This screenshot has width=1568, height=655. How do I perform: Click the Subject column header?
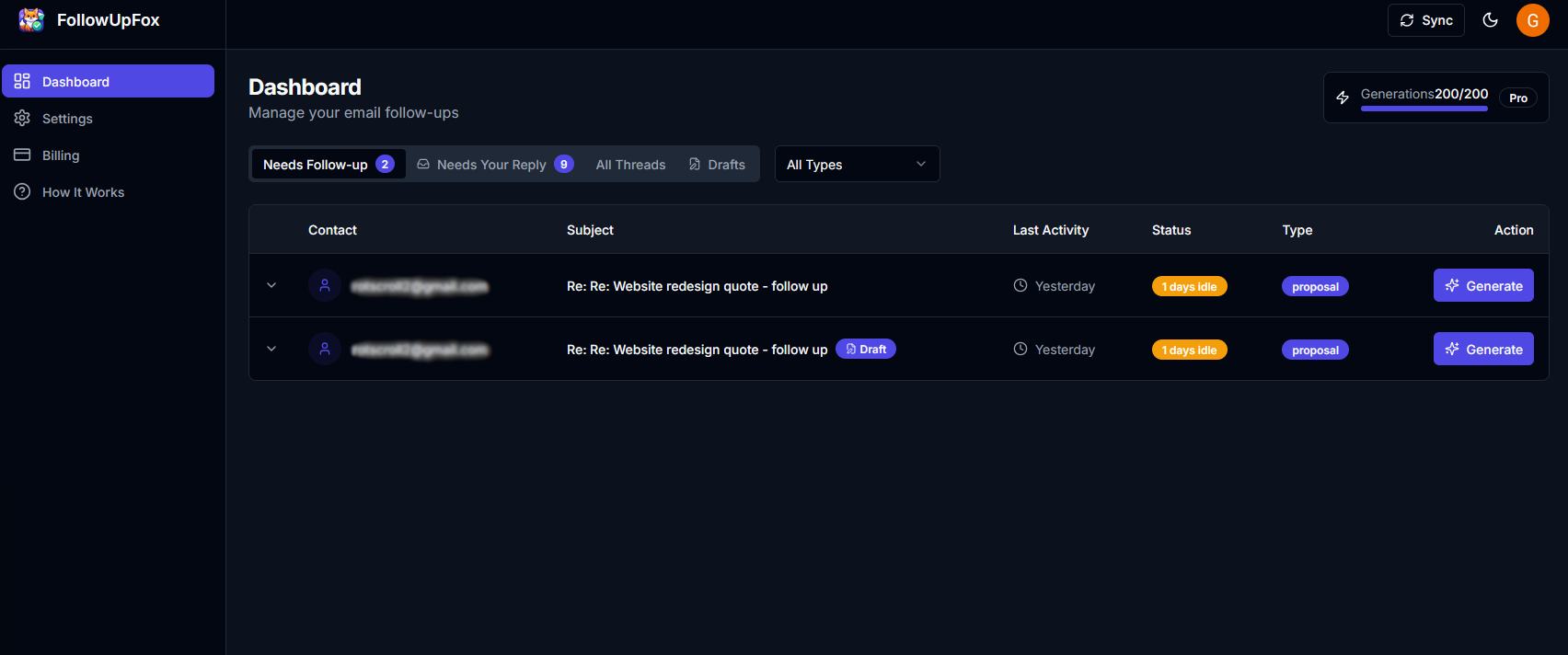pyautogui.click(x=590, y=230)
